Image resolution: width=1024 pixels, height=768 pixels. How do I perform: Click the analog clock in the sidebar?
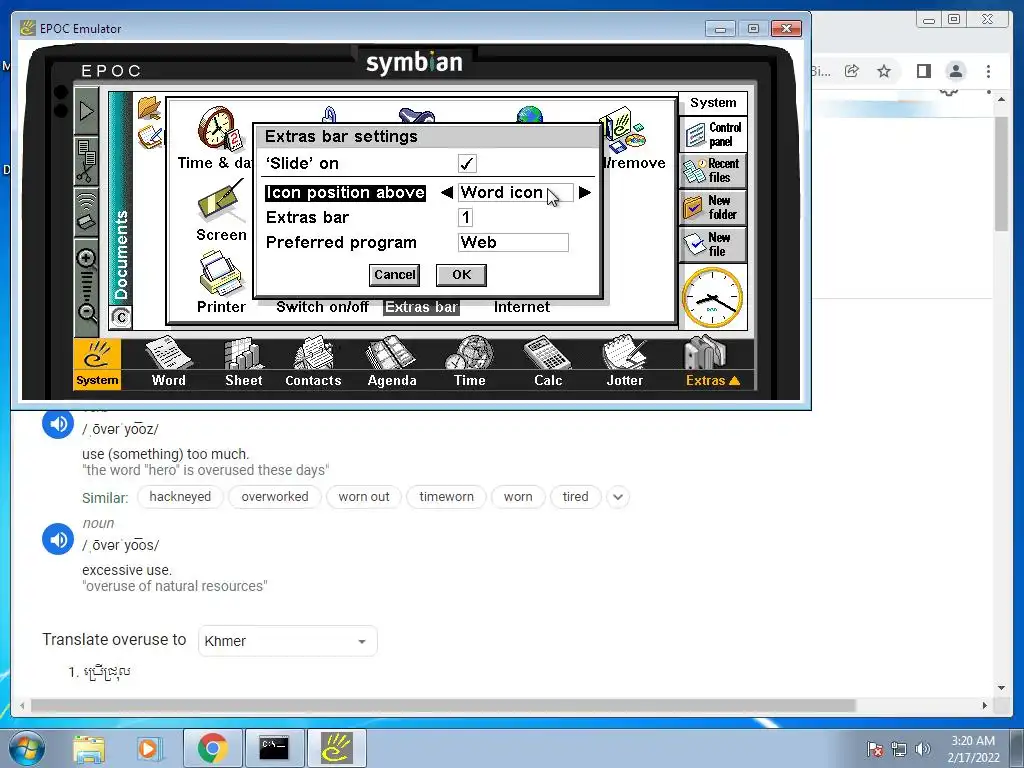[x=712, y=298]
